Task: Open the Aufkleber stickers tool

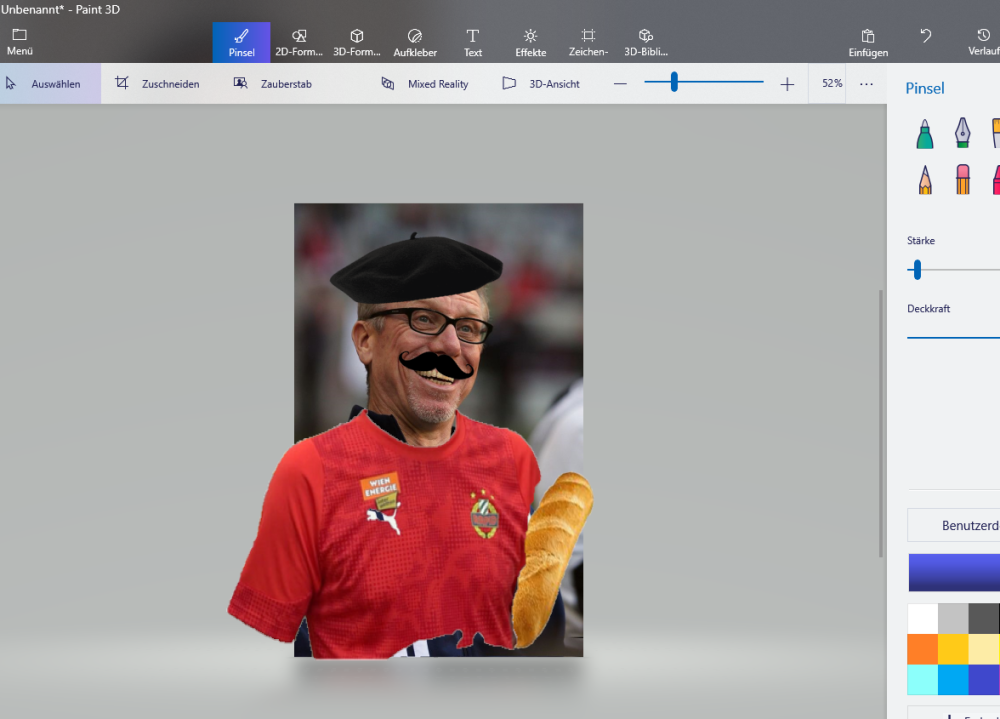Action: click(415, 42)
